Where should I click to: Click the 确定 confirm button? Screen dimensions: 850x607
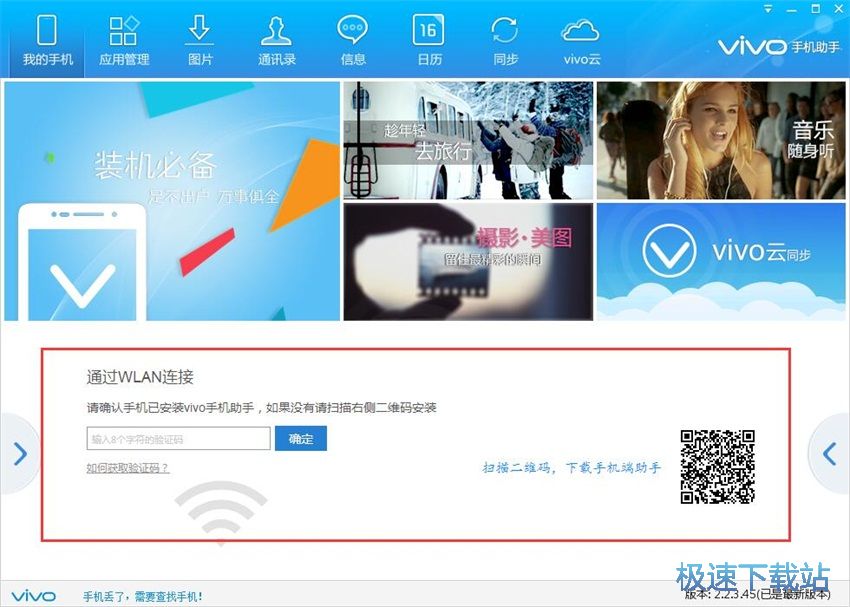click(x=301, y=438)
